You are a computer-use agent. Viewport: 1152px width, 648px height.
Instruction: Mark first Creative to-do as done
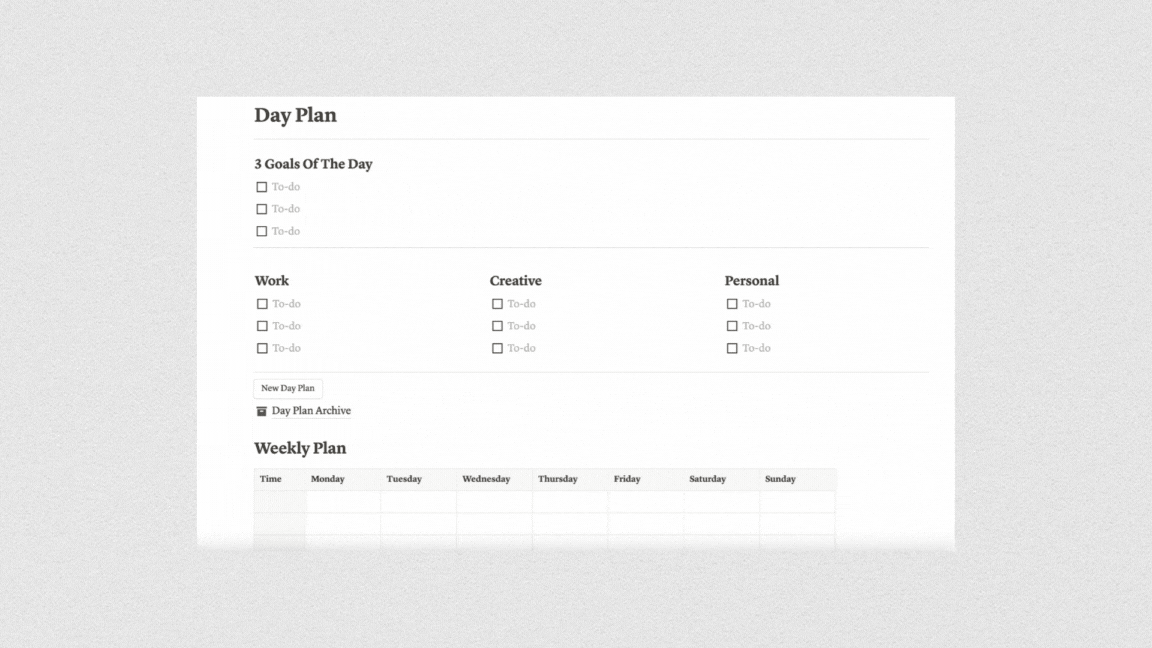pos(497,304)
